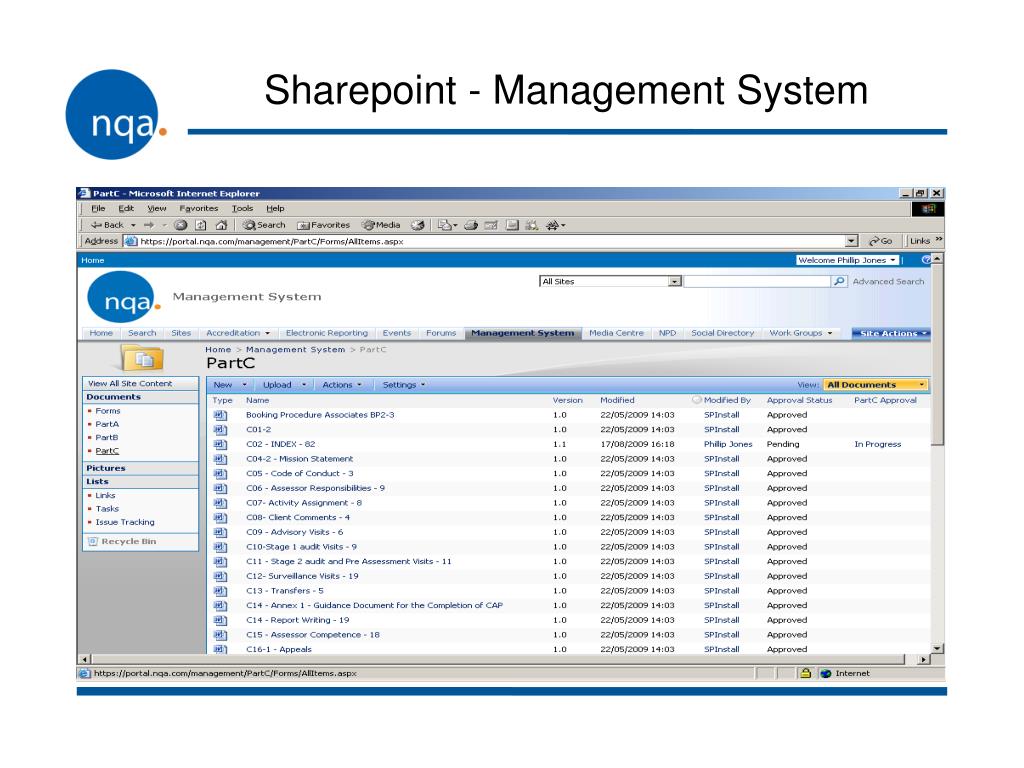Viewport: 1024px width, 768px height.
Task: Open the IE Favorites menu
Action: click(x=199, y=208)
